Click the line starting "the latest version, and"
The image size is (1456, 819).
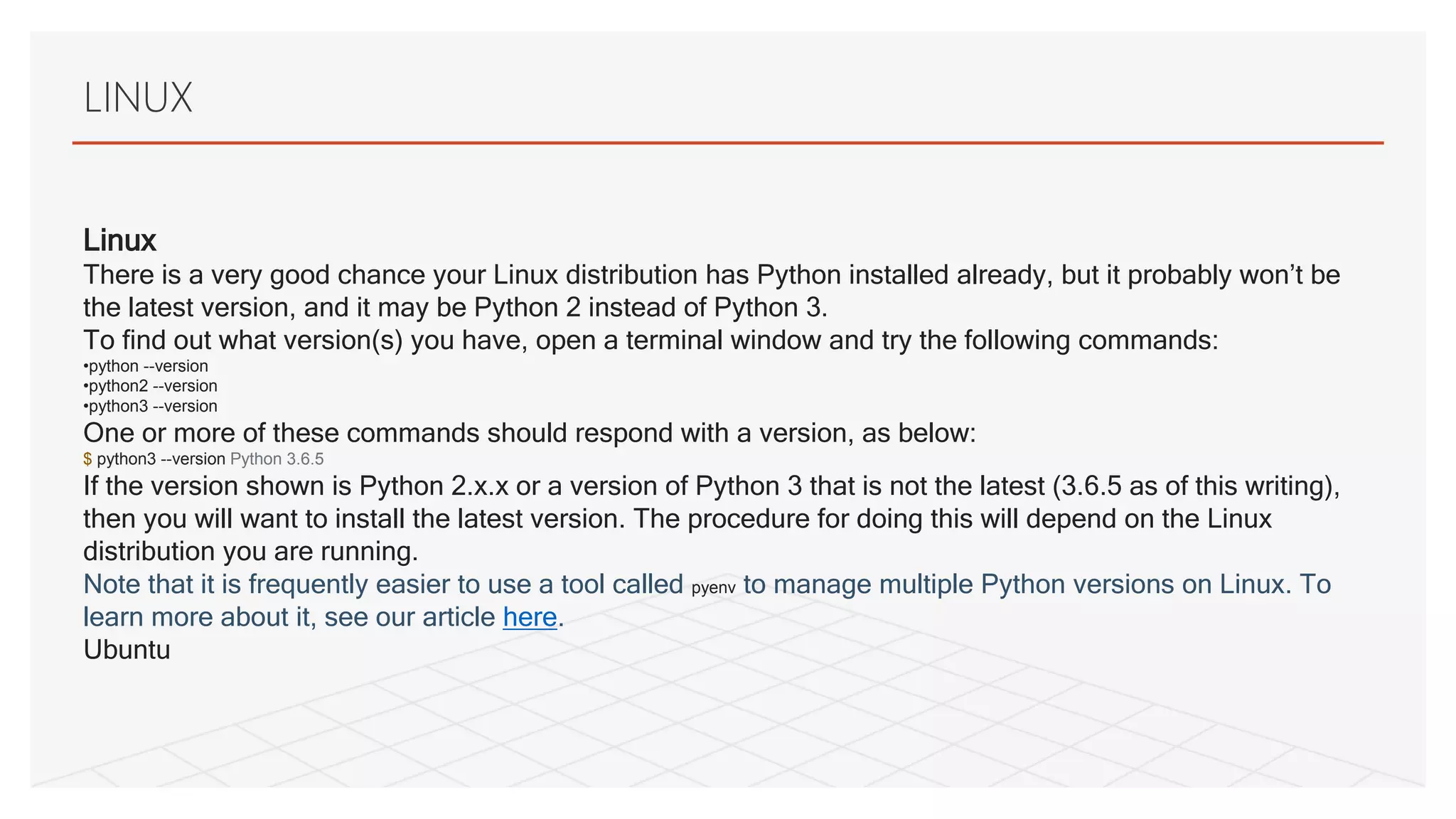click(455, 308)
